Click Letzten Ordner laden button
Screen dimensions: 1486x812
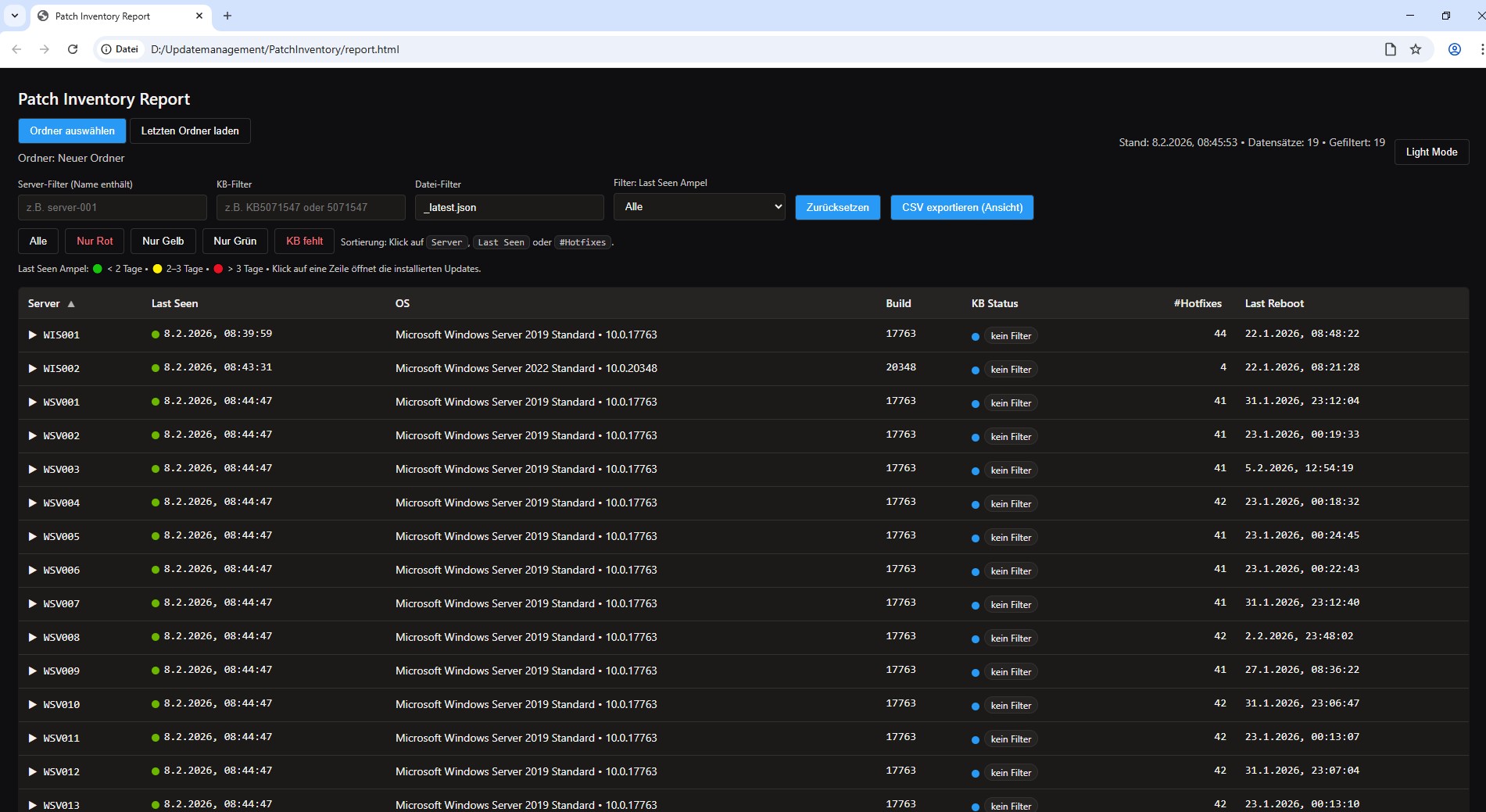coord(190,131)
